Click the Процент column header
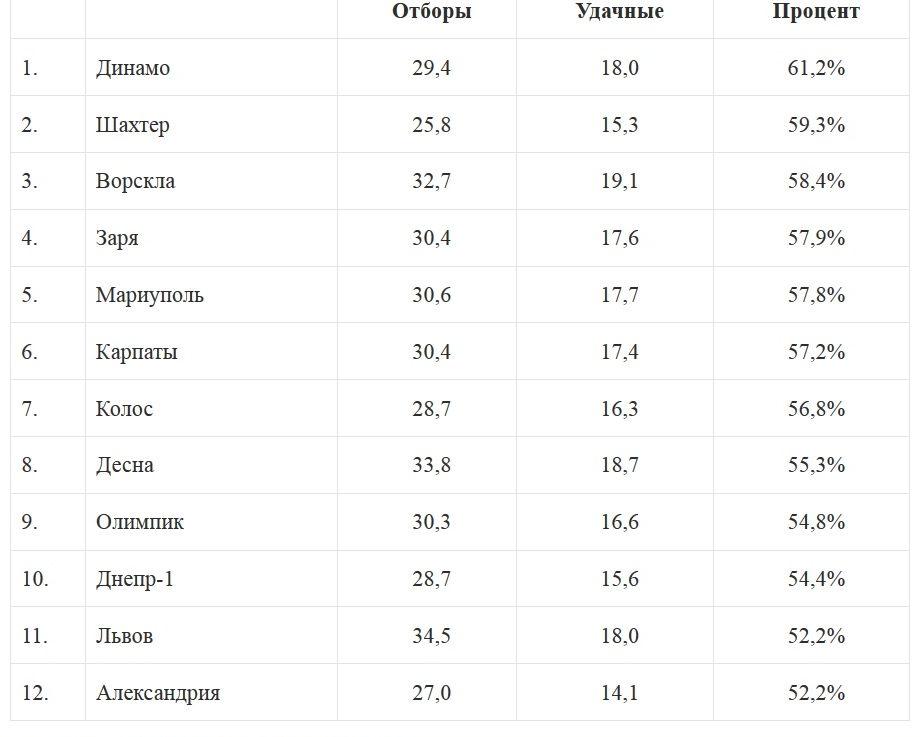 pyautogui.click(x=815, y=12)
